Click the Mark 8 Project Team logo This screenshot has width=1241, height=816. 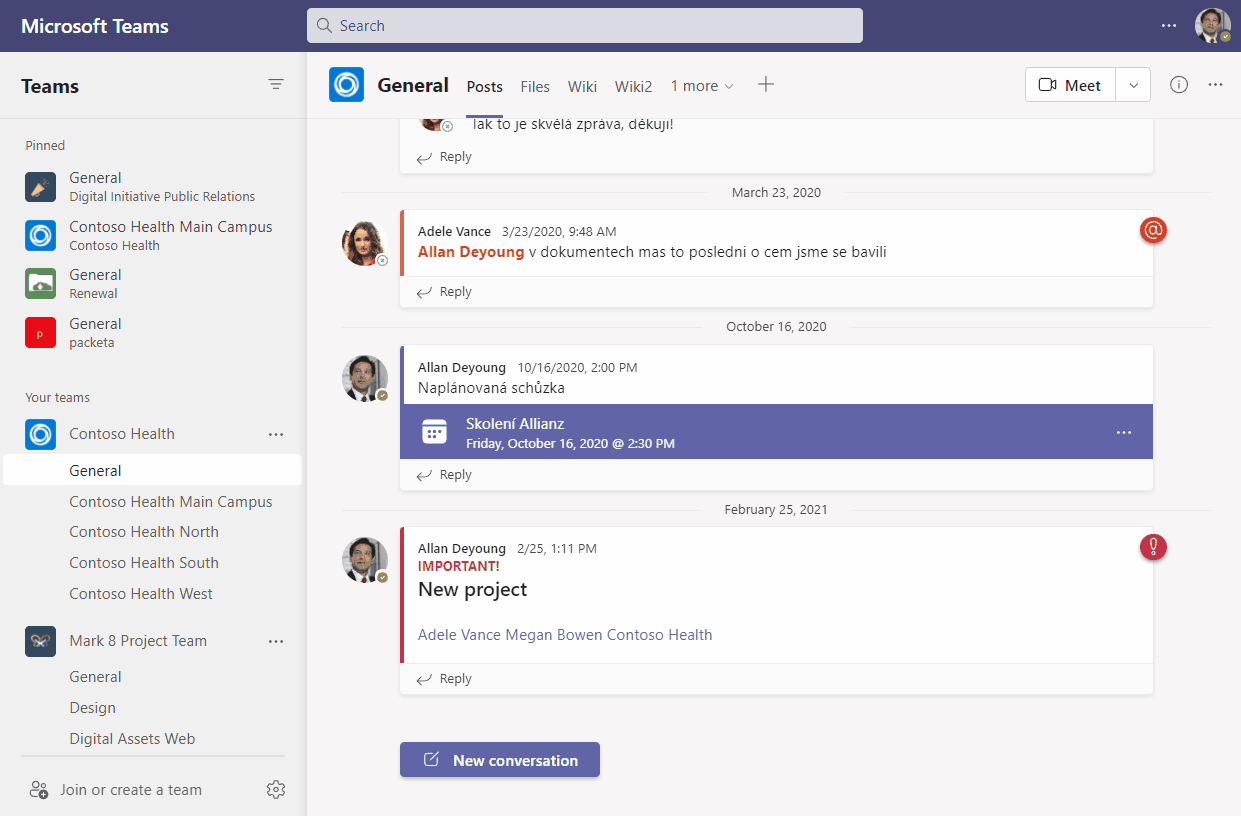40,641
